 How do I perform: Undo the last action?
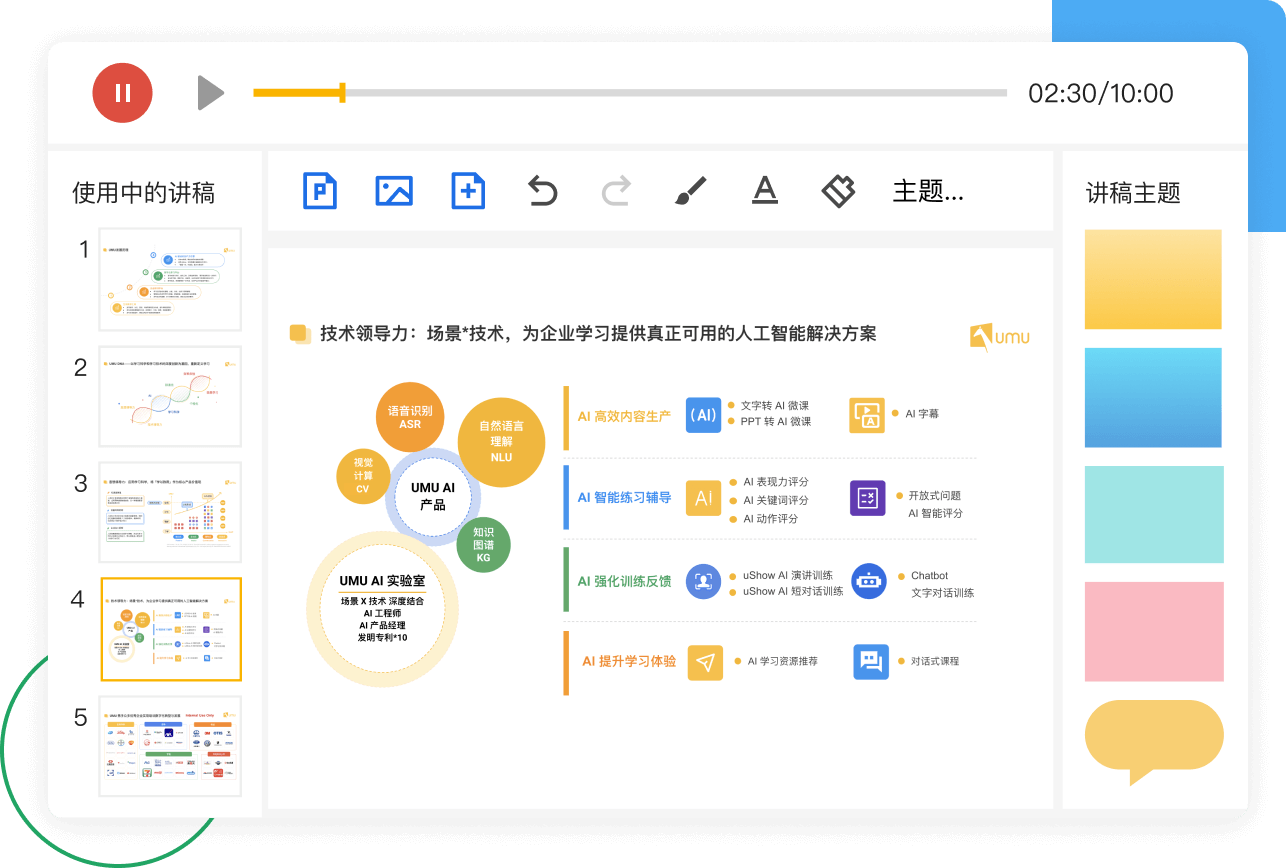[542, 190]
